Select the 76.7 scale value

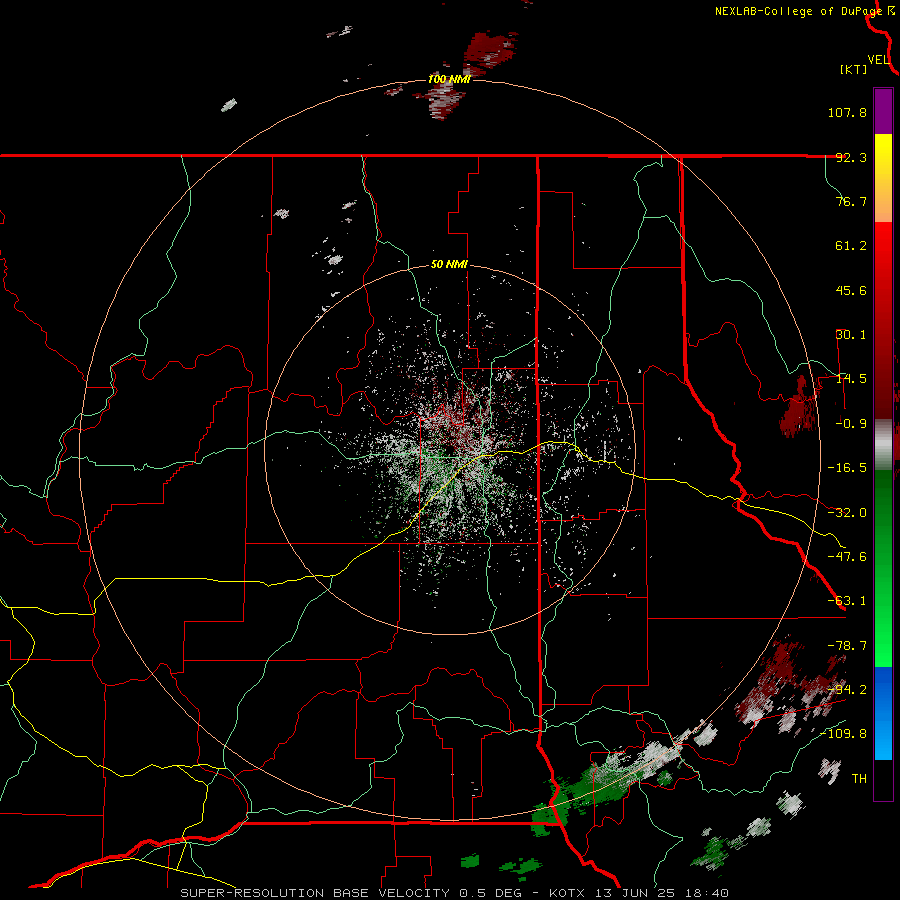point(851,201)
